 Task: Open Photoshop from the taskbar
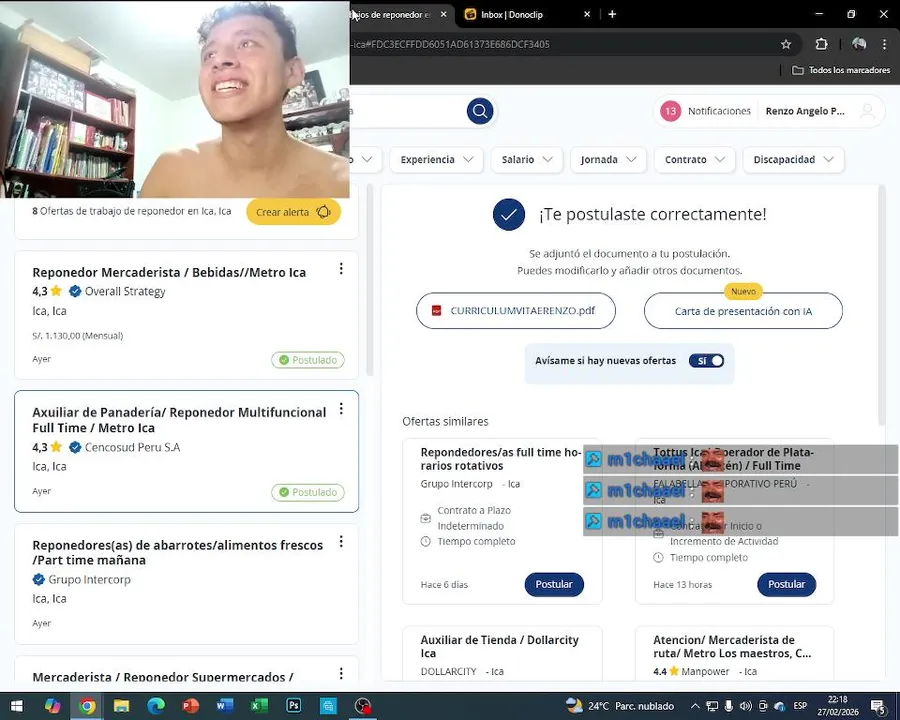[293, 706]
